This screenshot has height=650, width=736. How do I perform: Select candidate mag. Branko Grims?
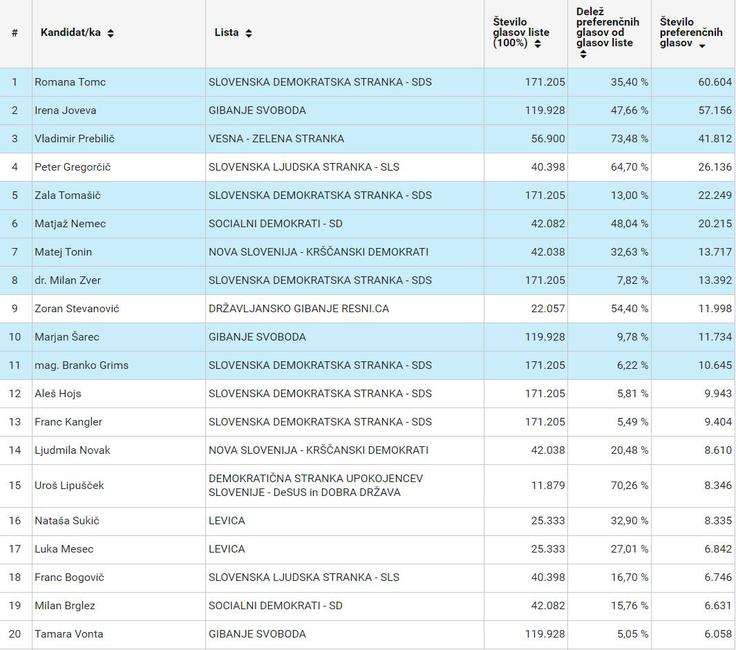[x=81, y=365]
